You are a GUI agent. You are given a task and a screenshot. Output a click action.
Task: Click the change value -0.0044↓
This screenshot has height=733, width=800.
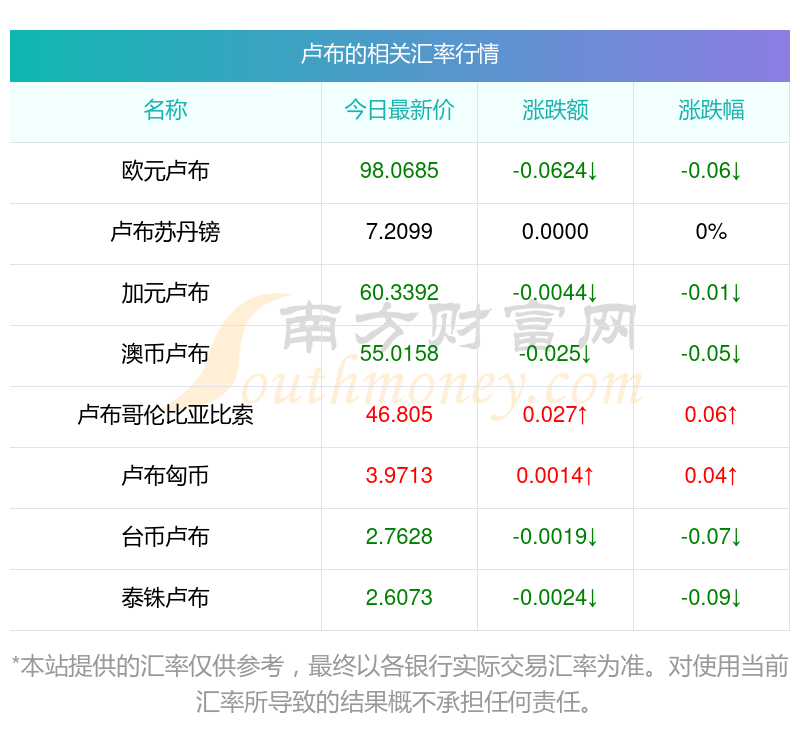pos(555,293)
